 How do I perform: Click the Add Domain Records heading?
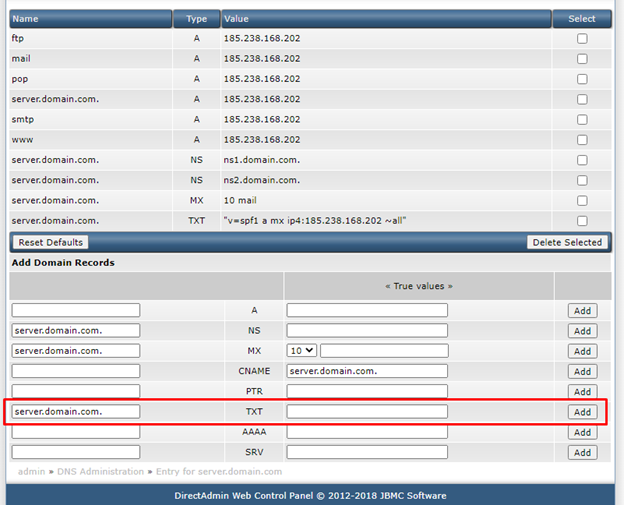(63, 263)
